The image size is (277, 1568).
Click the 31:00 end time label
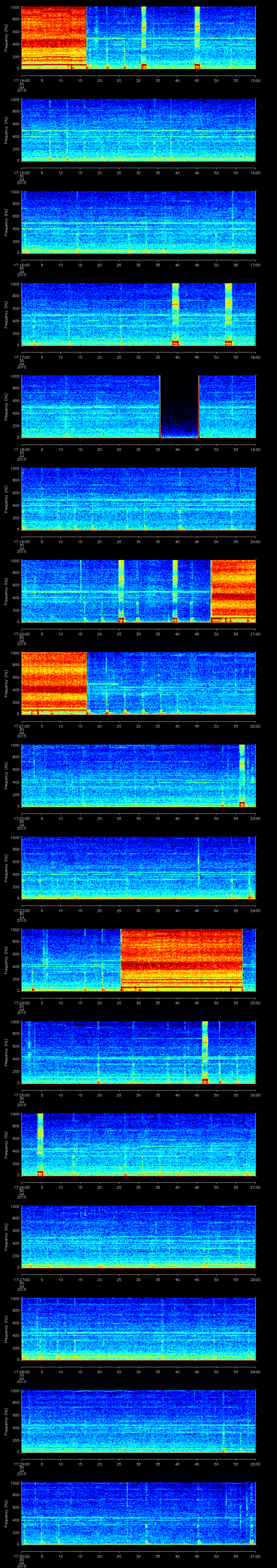(x=256, y=1556)
